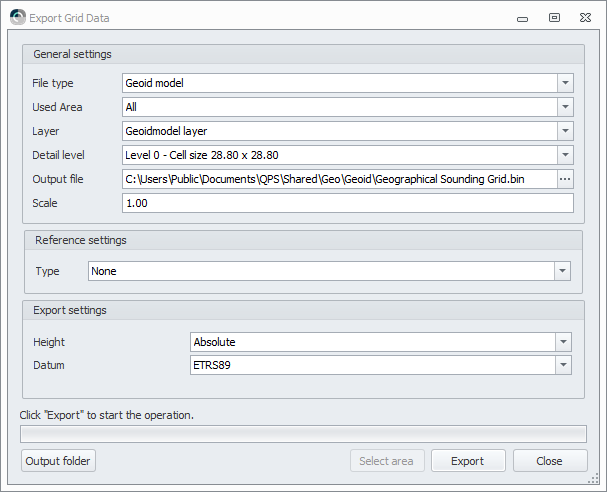Click the Close button at bottom
This screenshot has width=607, height=492.
click(549, 461)
